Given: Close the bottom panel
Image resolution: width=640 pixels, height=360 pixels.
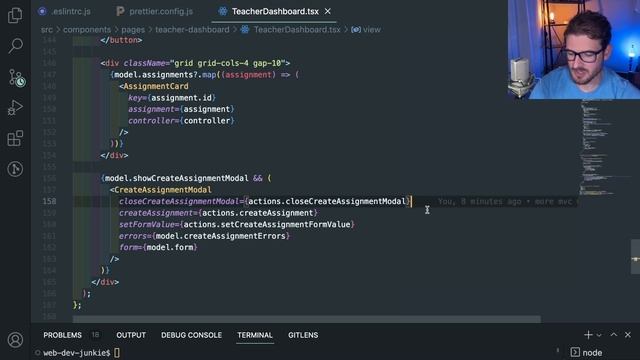Looking at the screenshot, I should click(x=628, y=335).
